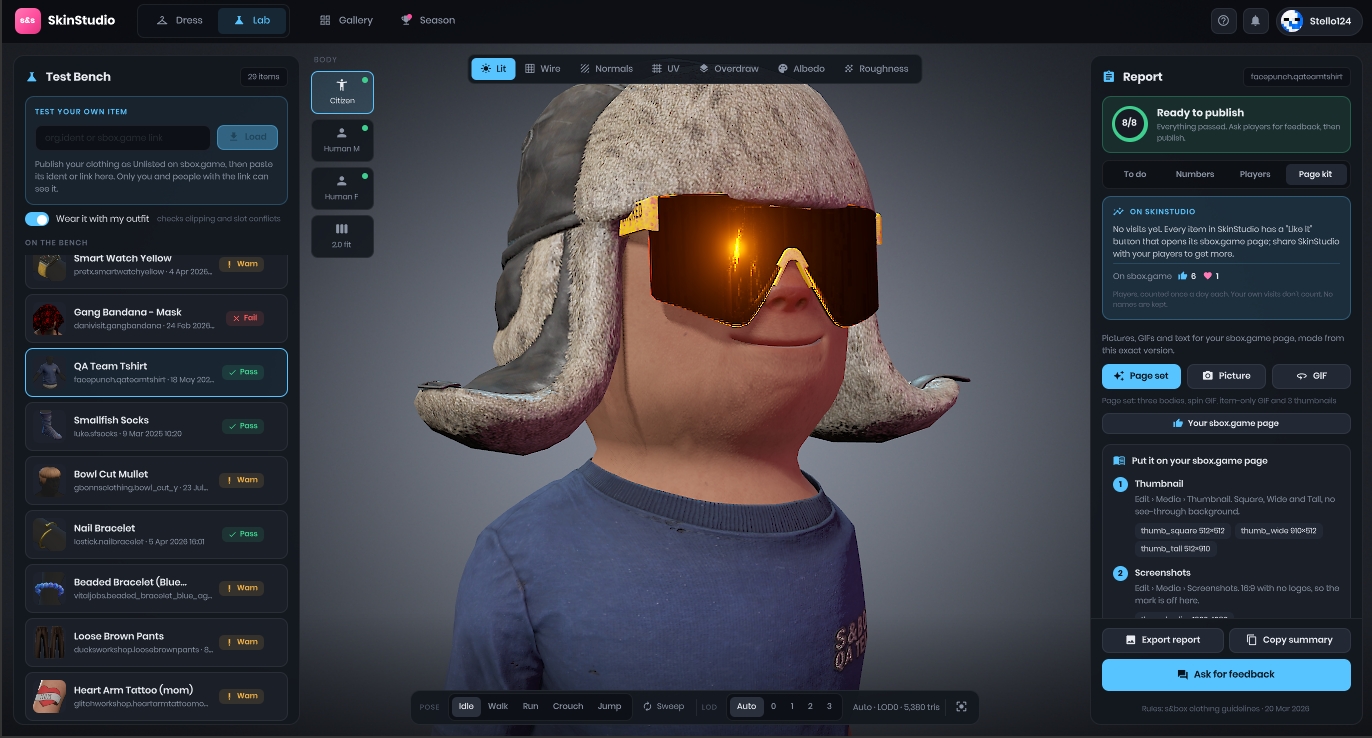Switch to Roughness view
The image size is (1372, 738).
click(877, 69)
